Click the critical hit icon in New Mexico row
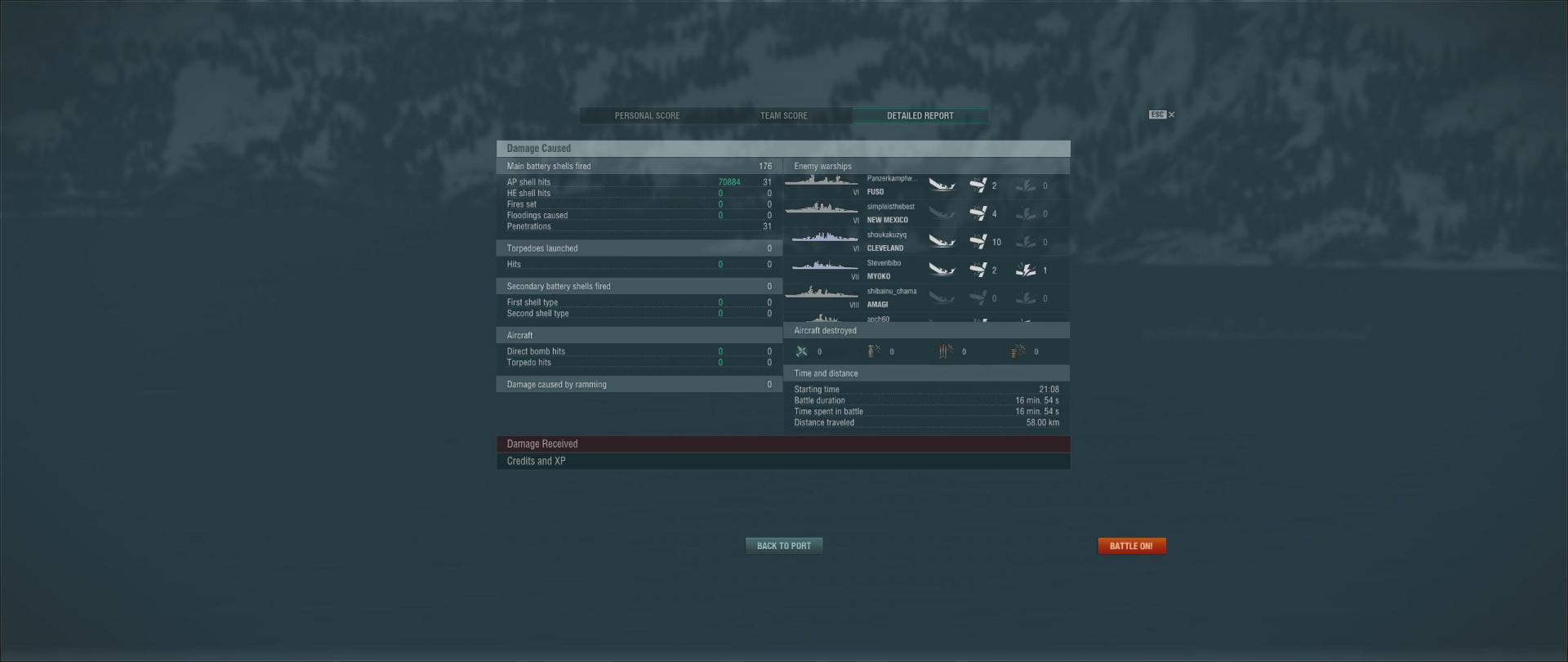 point(1026,214)
